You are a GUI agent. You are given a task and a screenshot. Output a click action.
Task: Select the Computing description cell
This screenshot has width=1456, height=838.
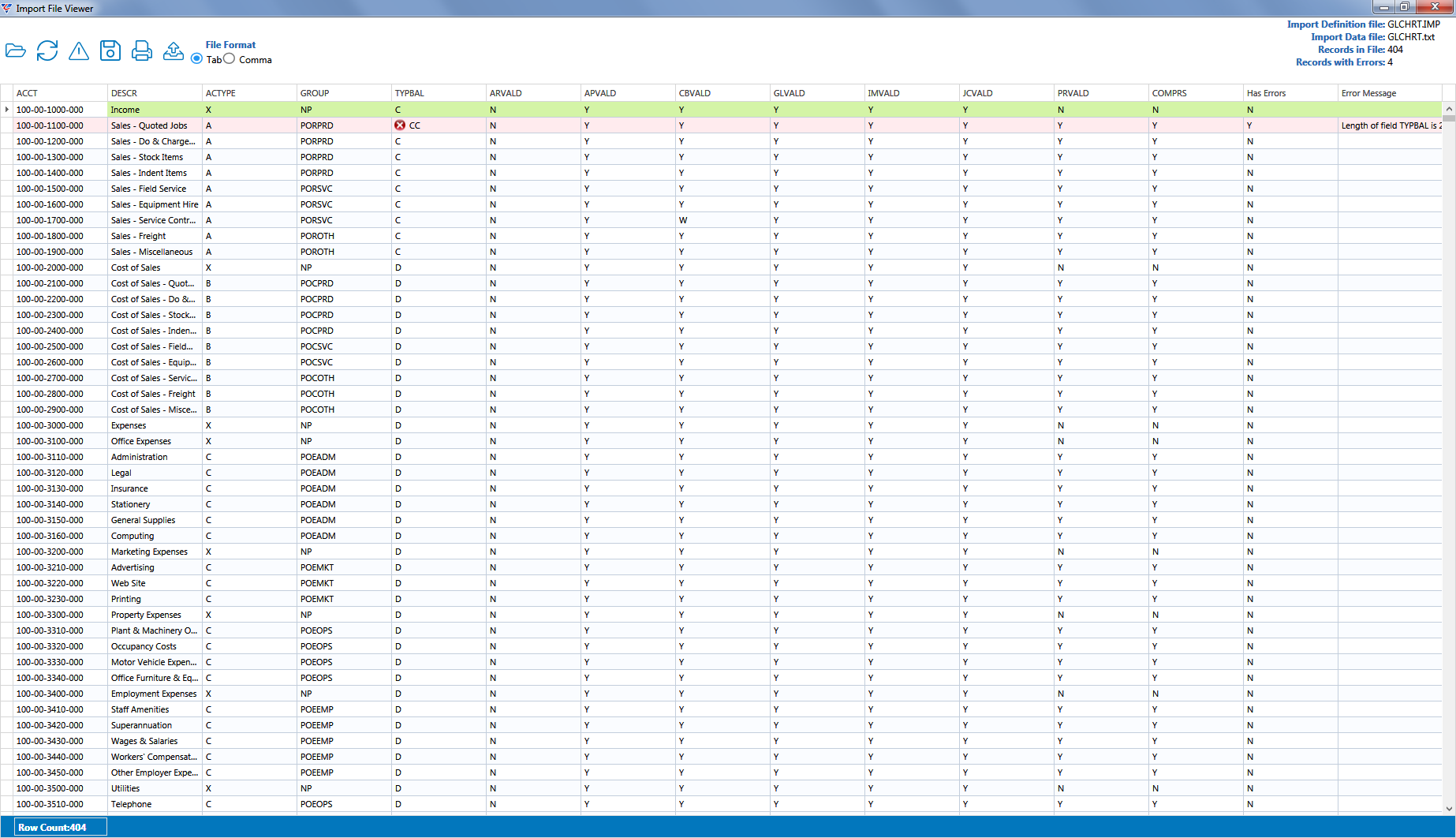155,536
